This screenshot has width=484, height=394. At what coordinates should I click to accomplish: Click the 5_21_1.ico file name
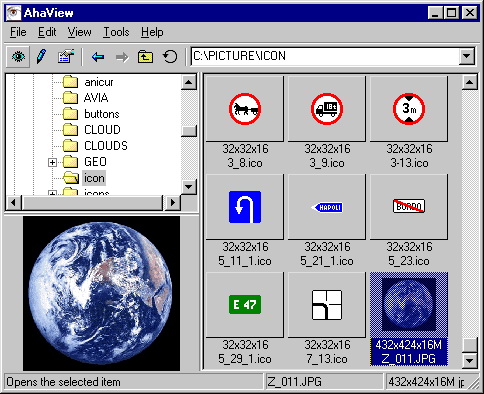[327, 261]
